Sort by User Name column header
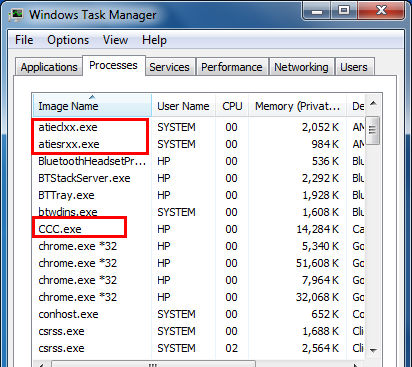Image resolution: width=412 pixels, height=367 pixels. click(183, 105)
